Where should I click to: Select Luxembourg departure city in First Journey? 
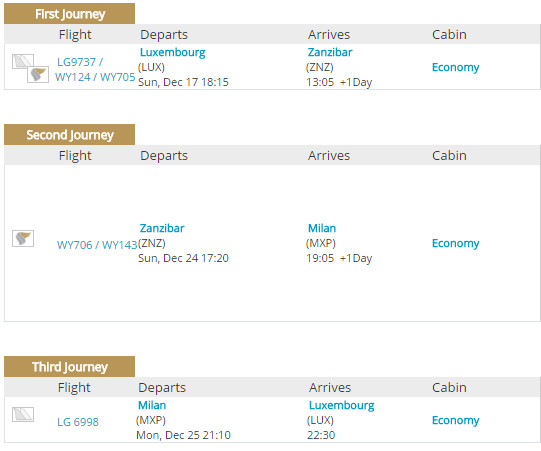pos(173,52)
